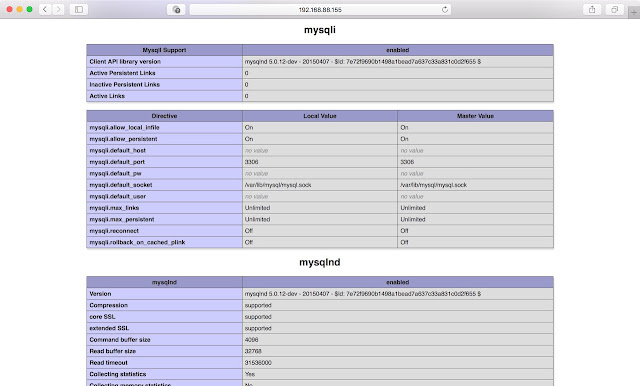This screenshot has width=640, height=386.
Task: Show the tab overview icon
Action: 614,9
